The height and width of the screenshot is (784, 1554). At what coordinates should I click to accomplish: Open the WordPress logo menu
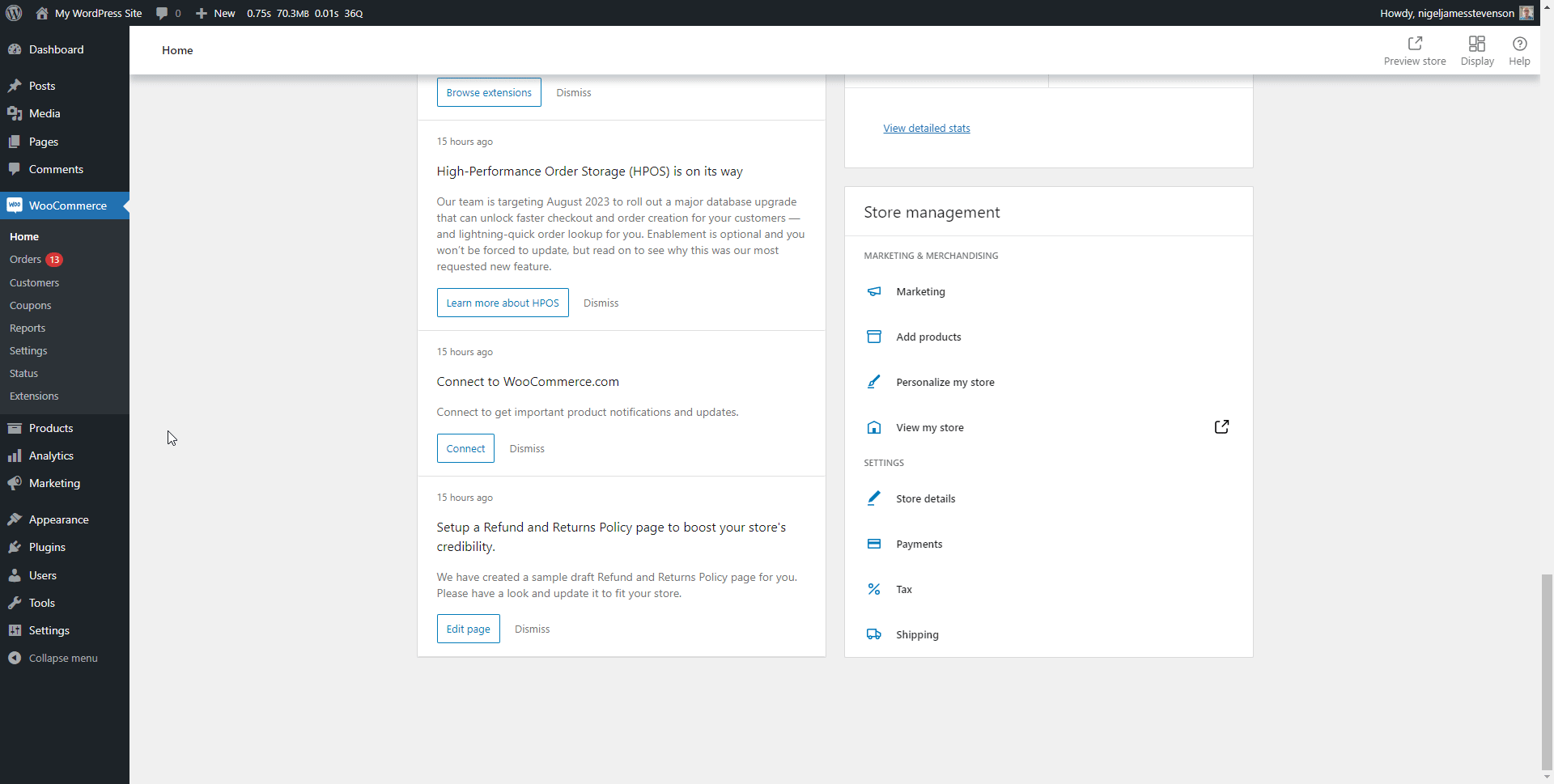pyautogui.click(x=12, y=13)
